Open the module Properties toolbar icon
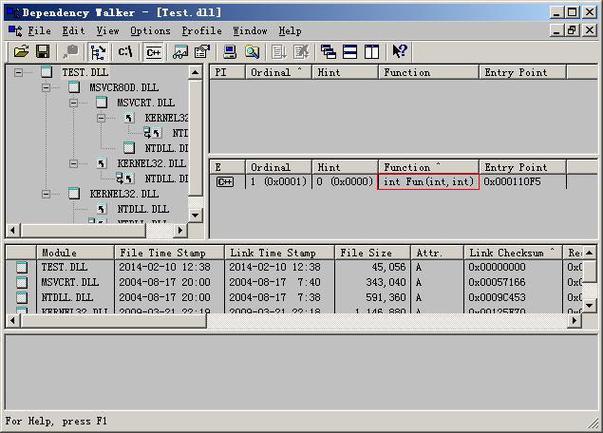The image size is (603, 433). pyautogui.click(x=203, y=51)
